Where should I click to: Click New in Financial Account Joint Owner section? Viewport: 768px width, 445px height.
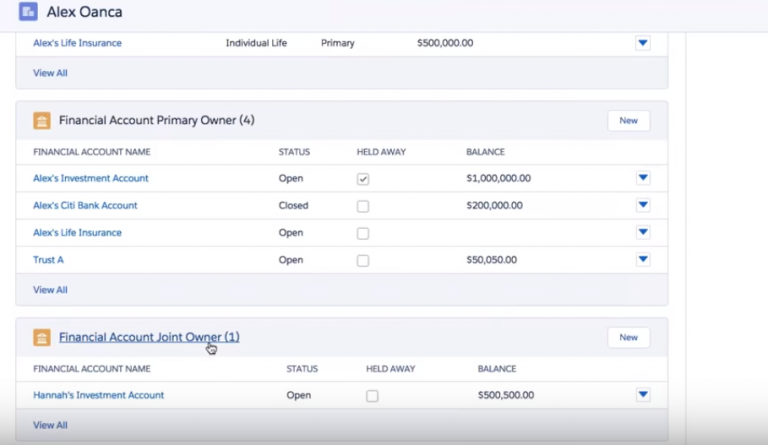click(x=628, y=337)
